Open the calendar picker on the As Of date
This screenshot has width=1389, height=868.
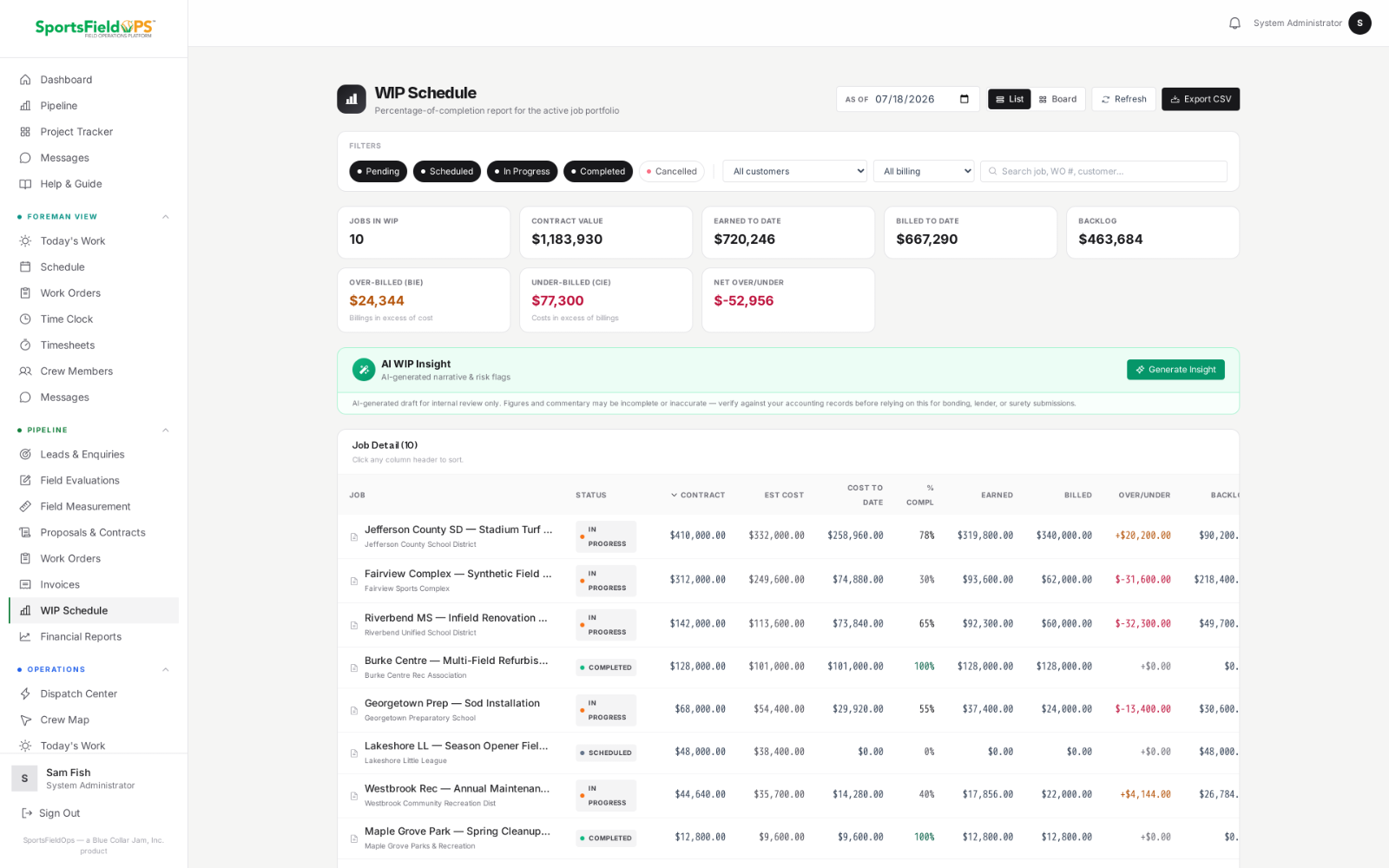pyautogui.click(x=964, y=99)
